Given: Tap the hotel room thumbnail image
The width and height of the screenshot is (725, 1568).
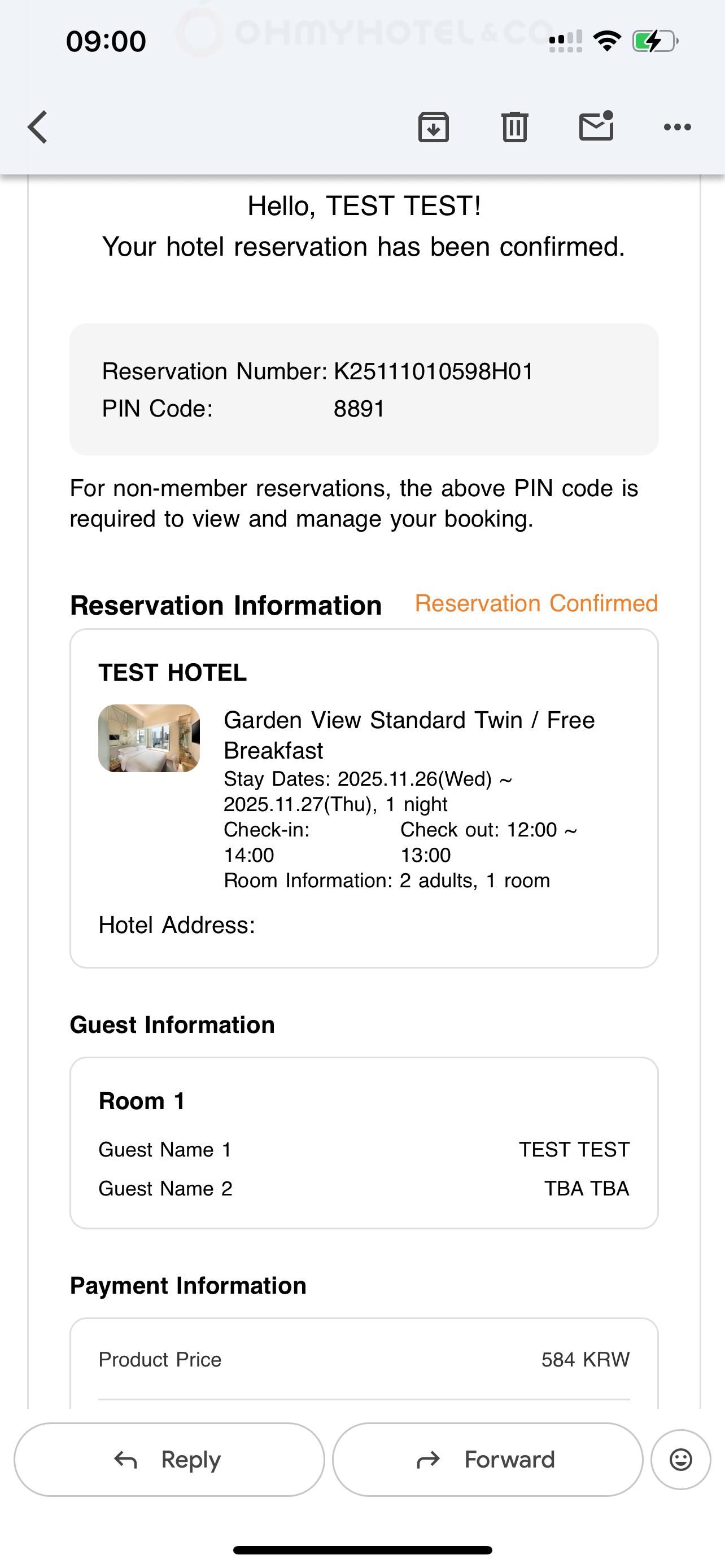Looking at the screenshot, I should (149, 738).
